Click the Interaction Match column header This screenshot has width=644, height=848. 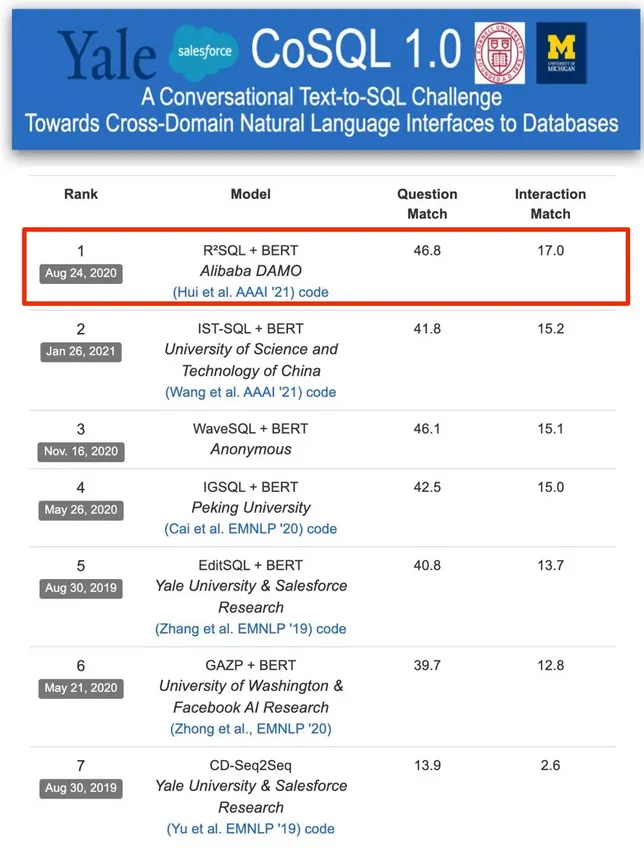coord(550,203)
